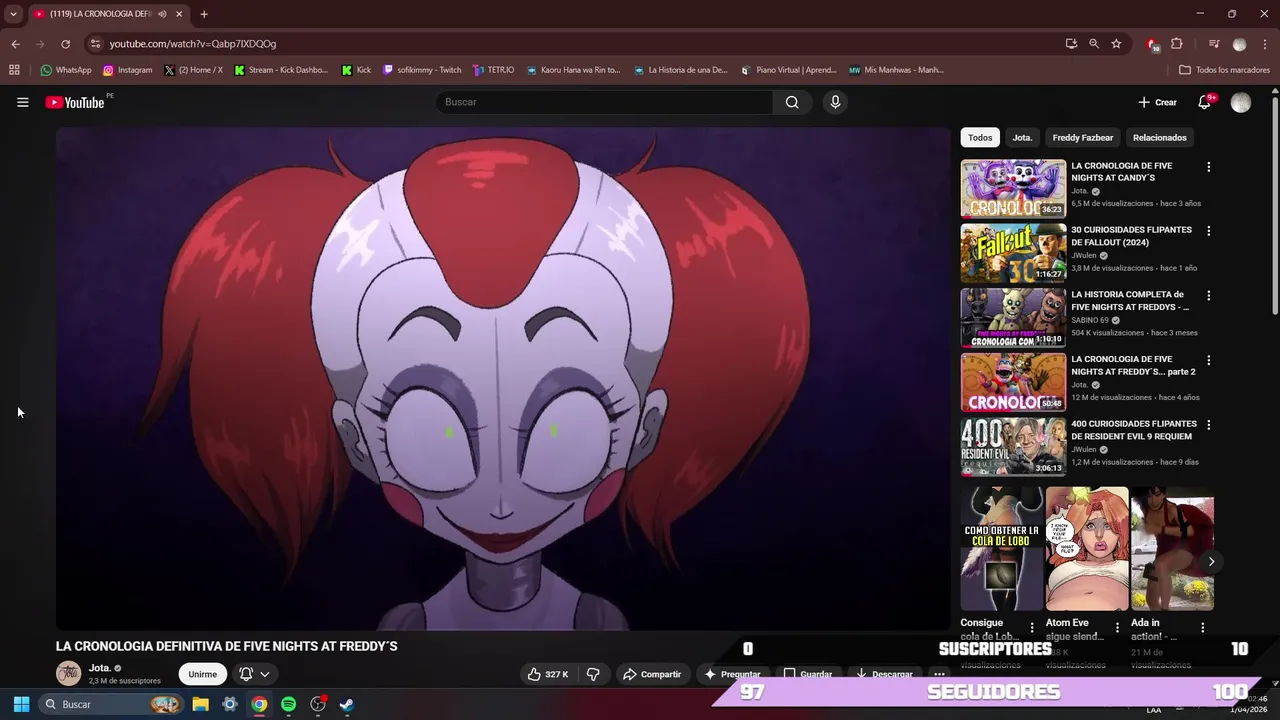Like the video with 327 K
1280x720 pixels.
click(x=548, y=674)
